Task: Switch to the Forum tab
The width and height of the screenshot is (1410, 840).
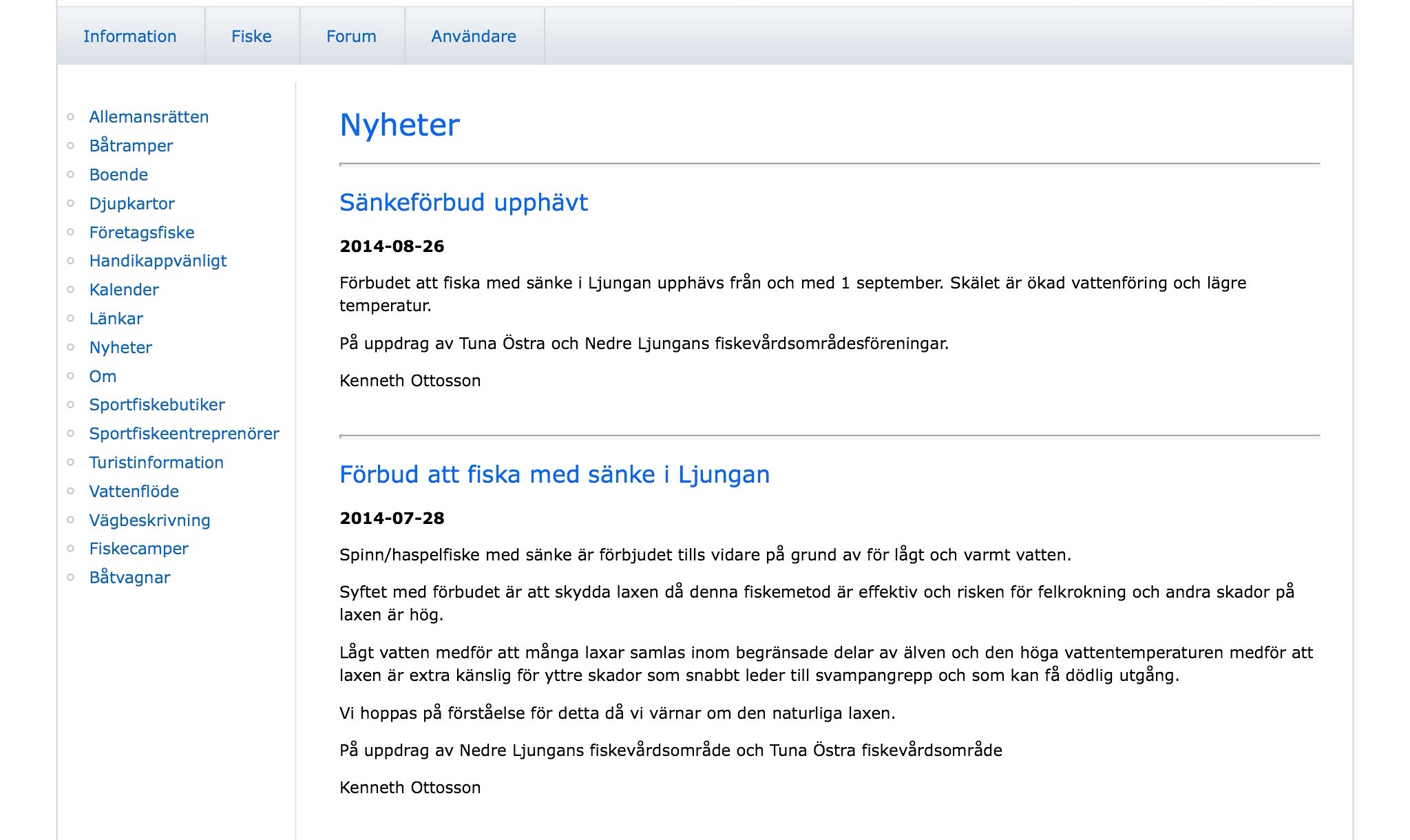Action: (351, 36)
